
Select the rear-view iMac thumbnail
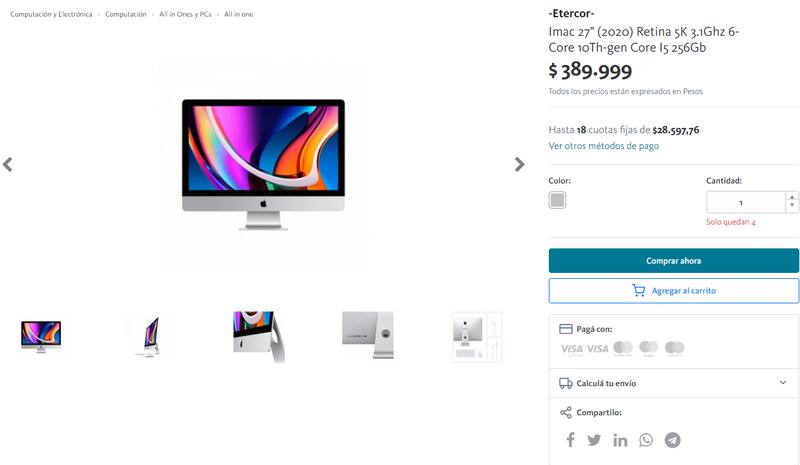point(367,335)
